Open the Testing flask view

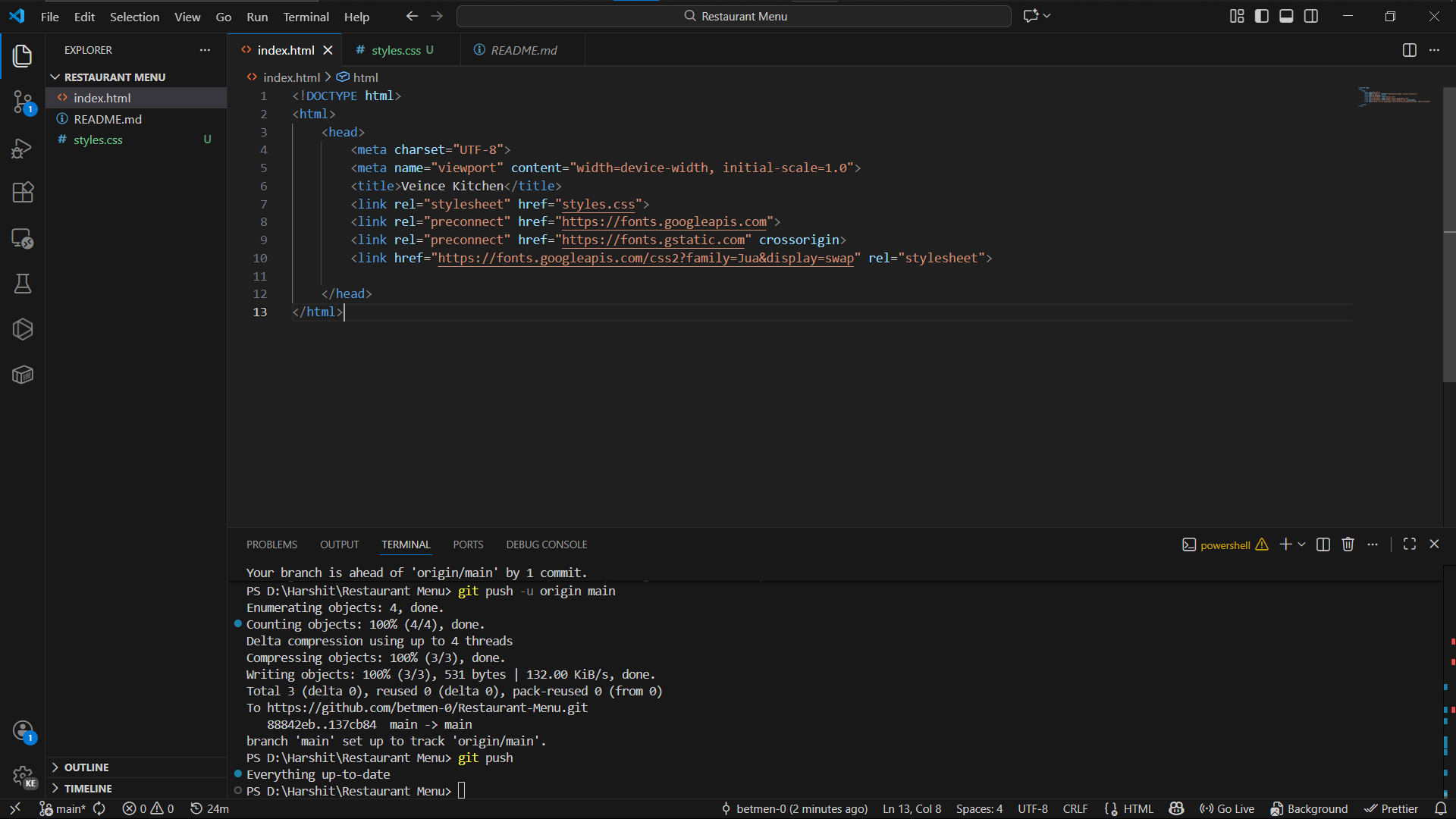(x=23, y=284)
